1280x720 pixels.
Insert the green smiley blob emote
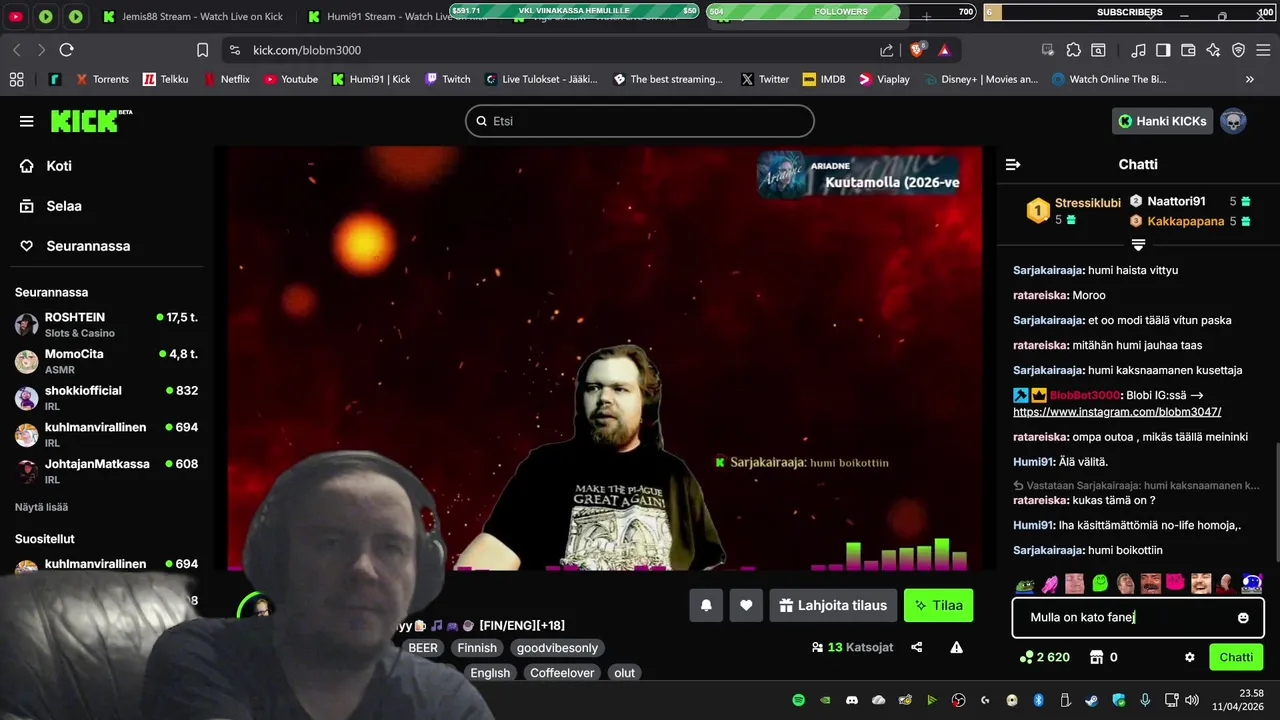point(1100,583)
